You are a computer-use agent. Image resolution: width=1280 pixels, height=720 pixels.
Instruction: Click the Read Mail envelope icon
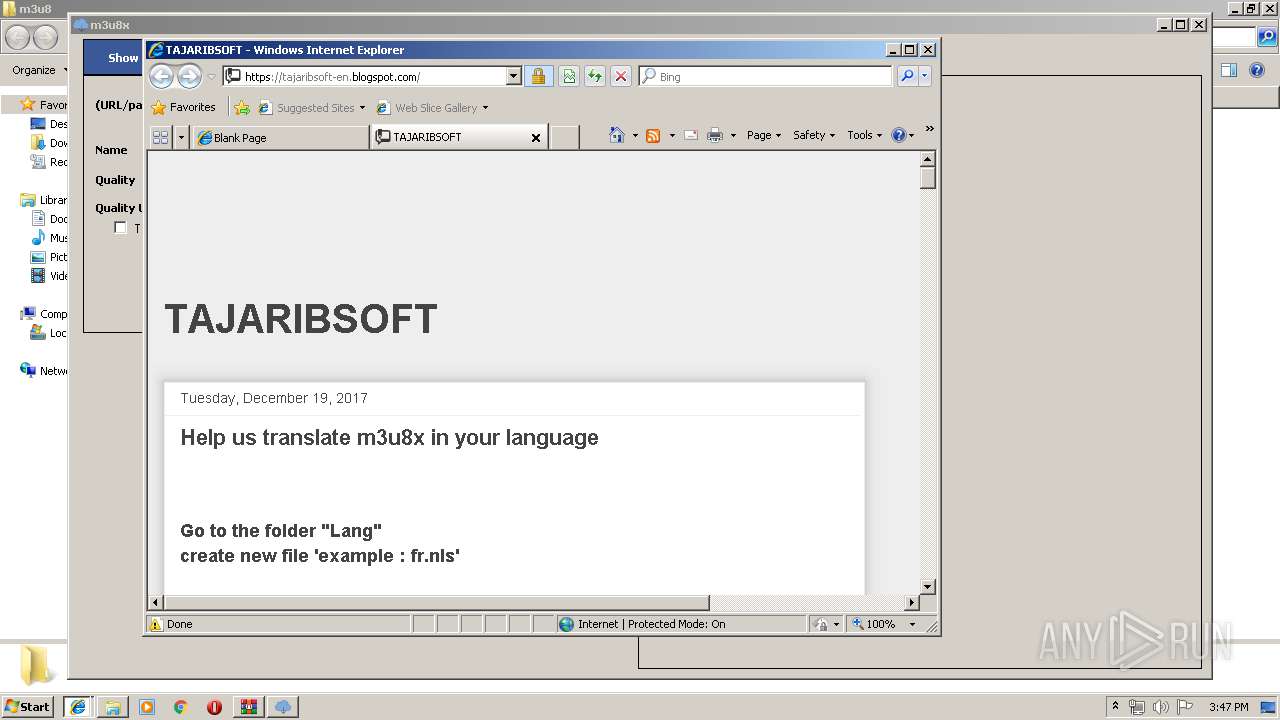[691, 135]
